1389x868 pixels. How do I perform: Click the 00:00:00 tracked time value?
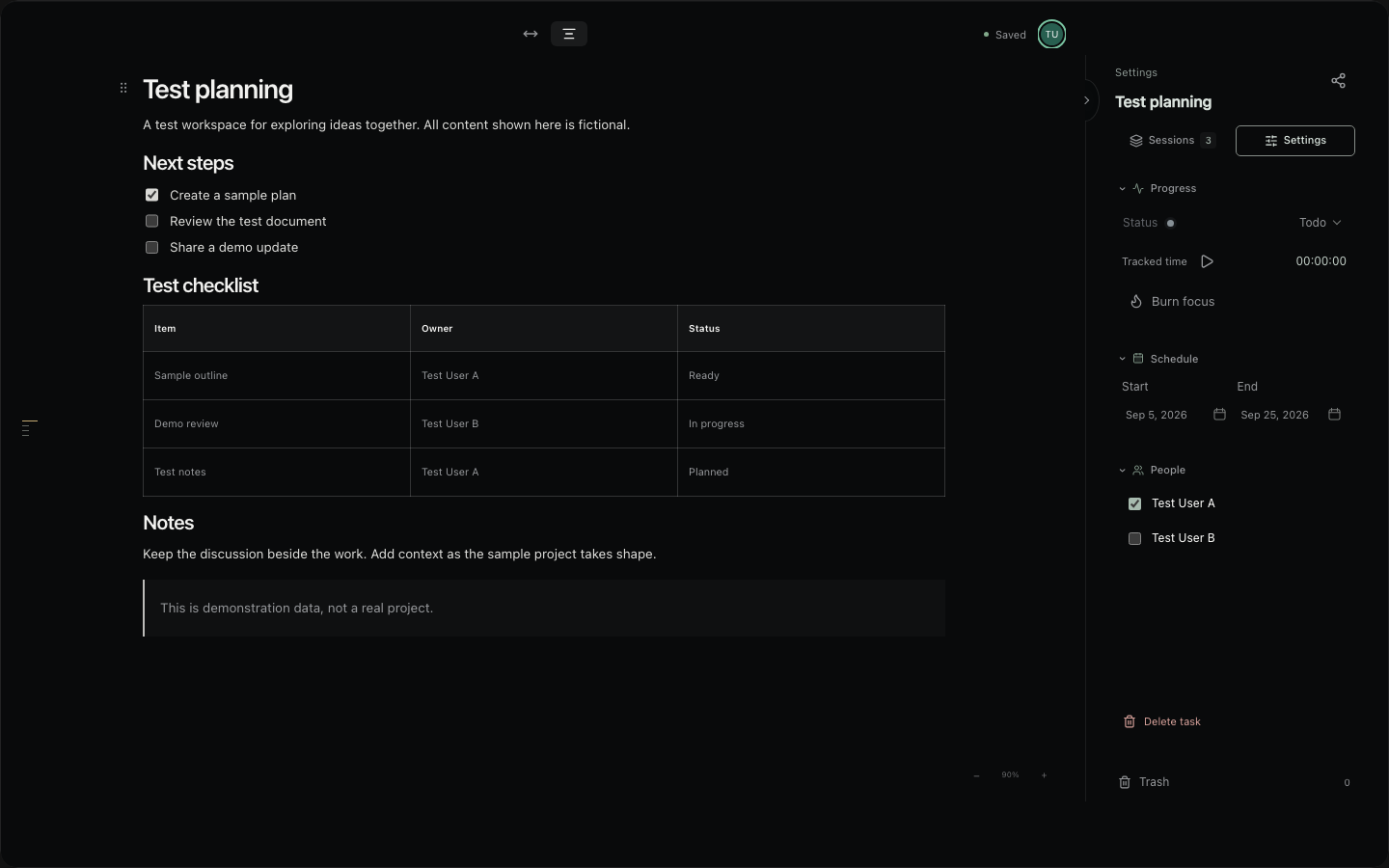1321,261
